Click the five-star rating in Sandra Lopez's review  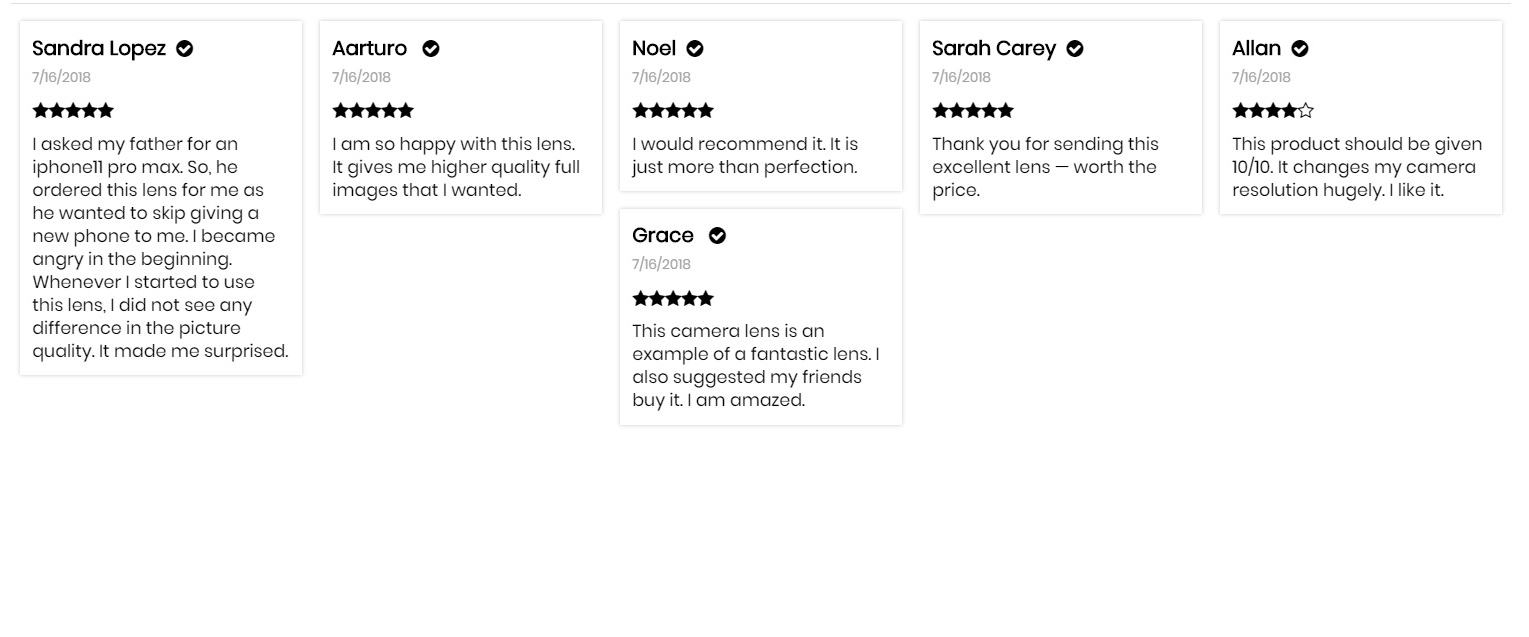[x=73, y=111]
